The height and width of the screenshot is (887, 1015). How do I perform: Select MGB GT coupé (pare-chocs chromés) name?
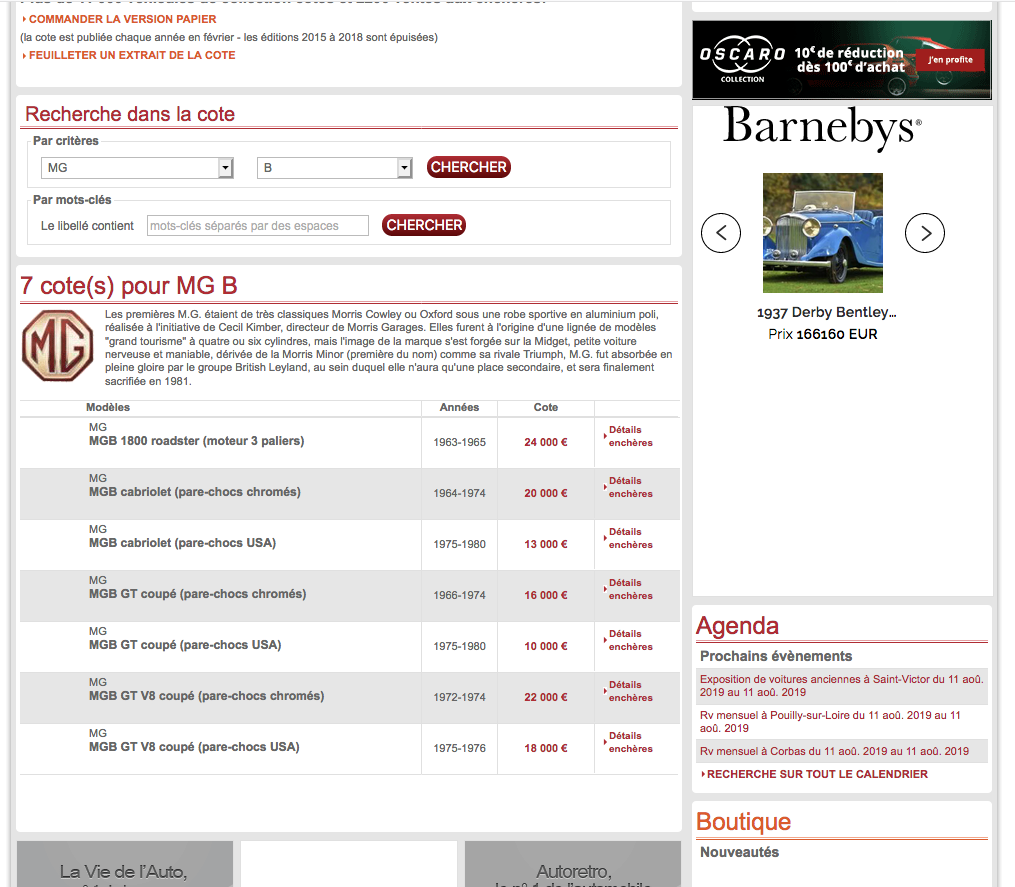(197, 594)
